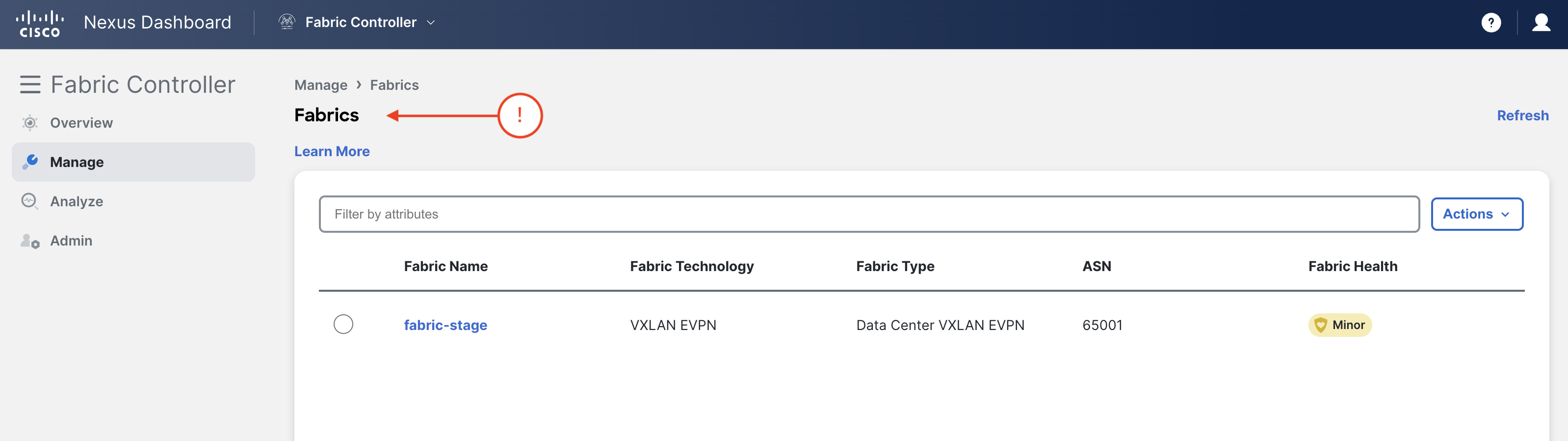This screenshot has width=1568, height=441.
Task: Click the Manage wrench icon
Action: [30, 162]
